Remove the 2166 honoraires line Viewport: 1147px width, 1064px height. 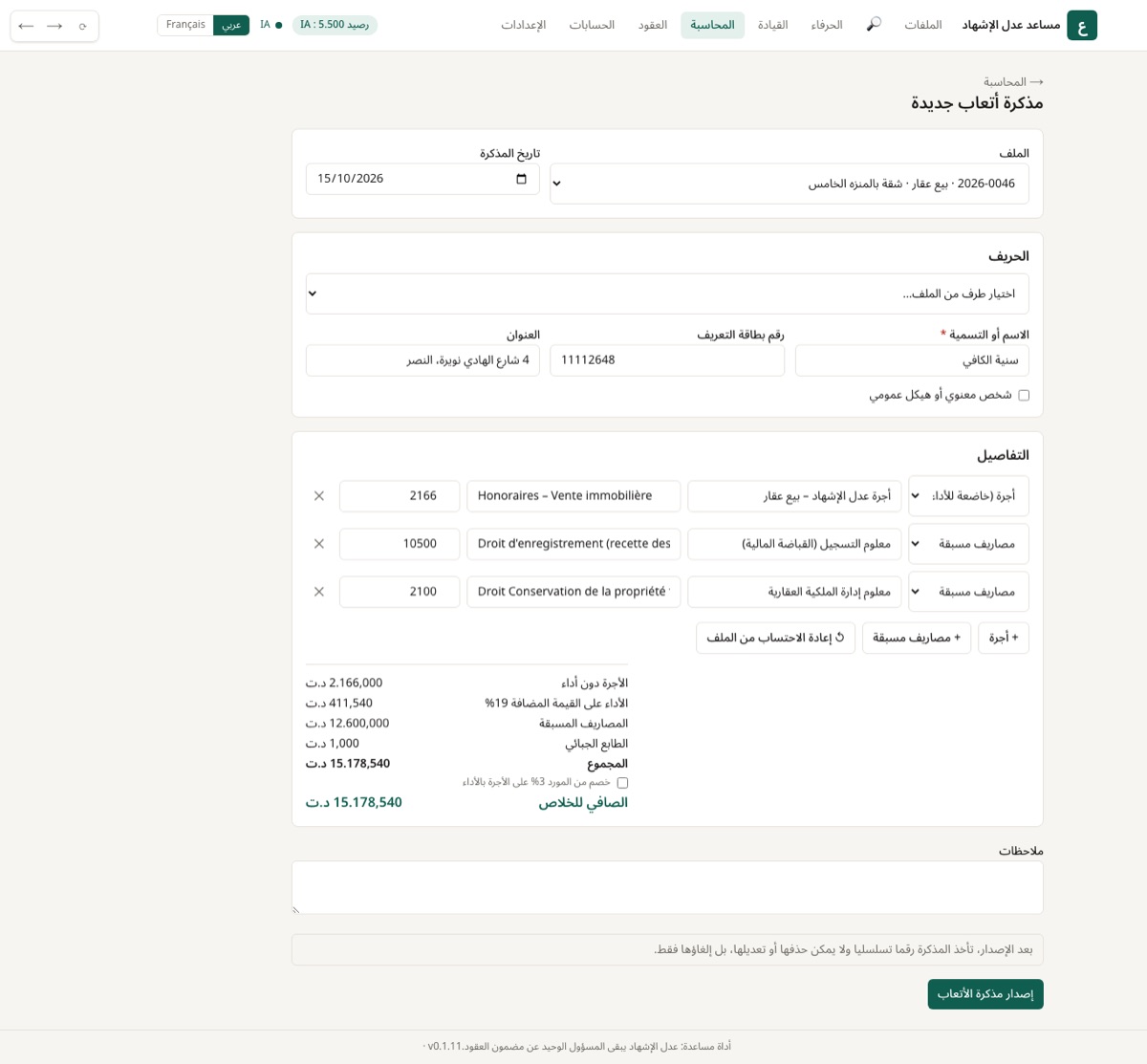pyautogui.click(x=319, y=496)
